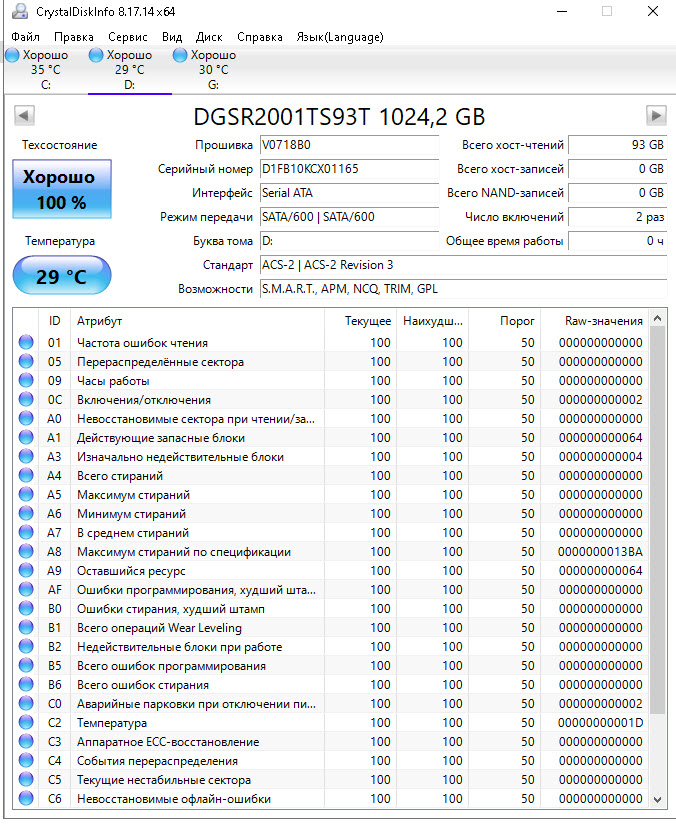Click the Порог column header
Image resolution: width=676 pixels, height=824 pixels.
coord(506,321)
